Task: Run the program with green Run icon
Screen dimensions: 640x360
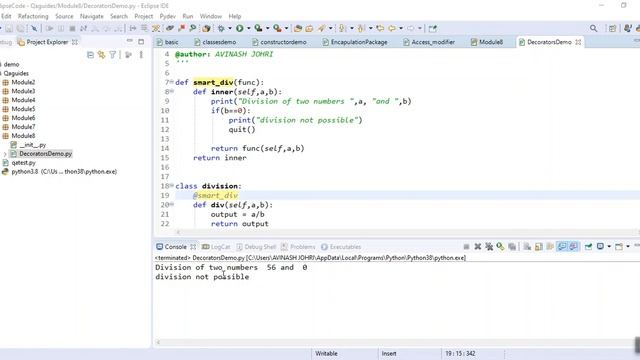Action: tap(240, 28)
